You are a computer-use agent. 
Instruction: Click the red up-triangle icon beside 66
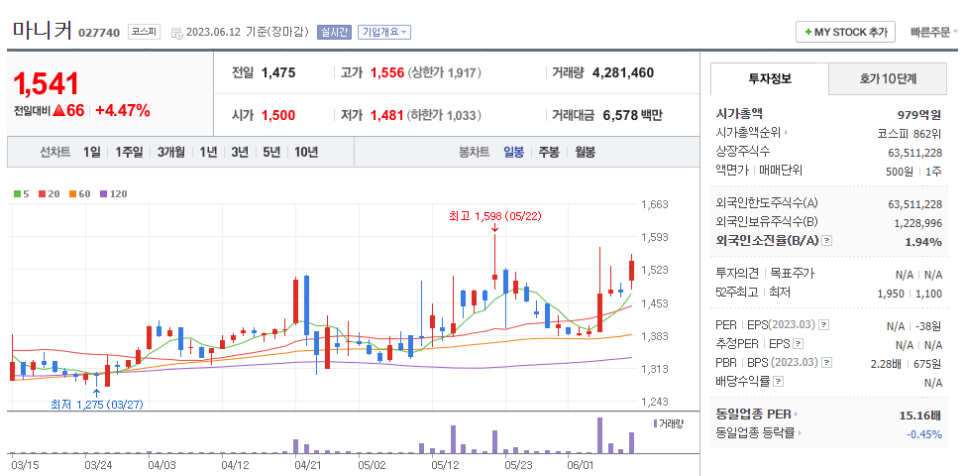point(59,111)
